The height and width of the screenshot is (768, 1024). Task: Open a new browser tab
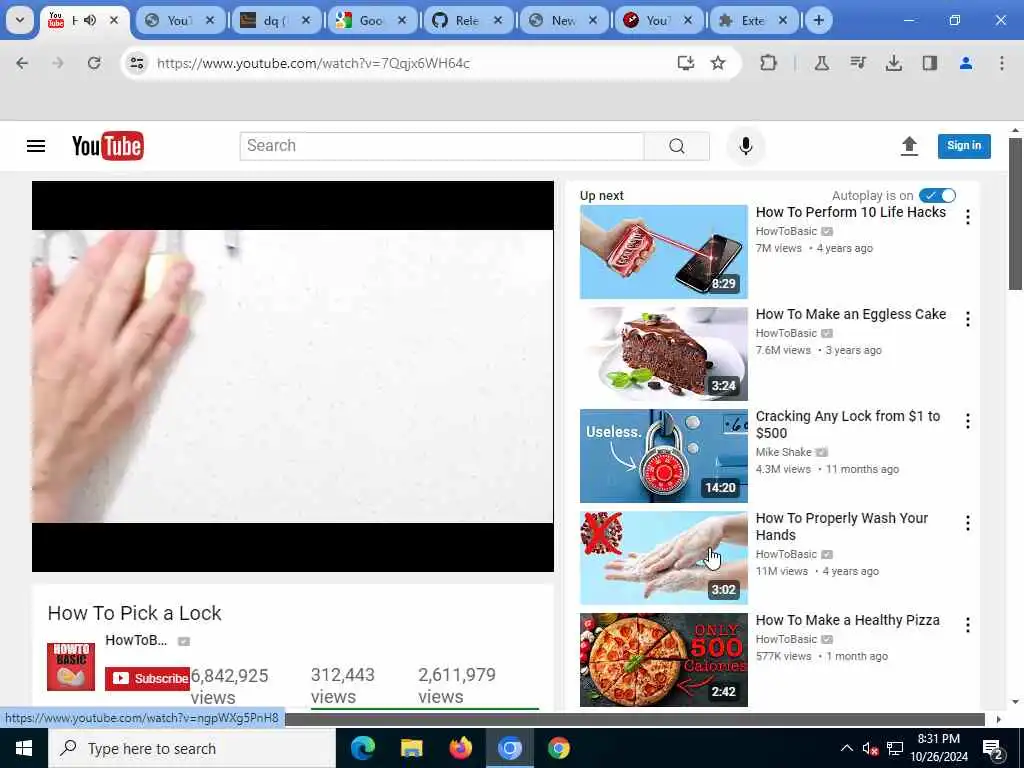(818, 20)
